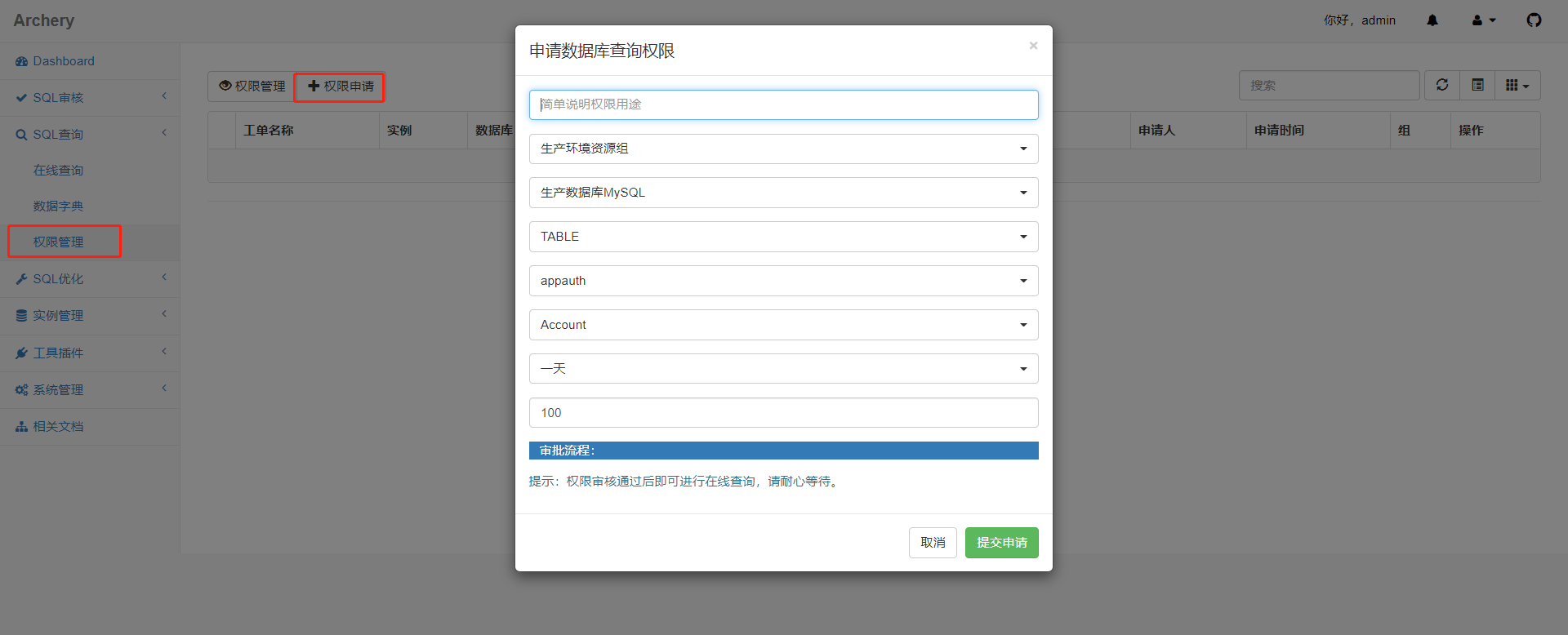Click the refresh table icon
This screenshot has height=635, width=1568.
pos(1442,85)
